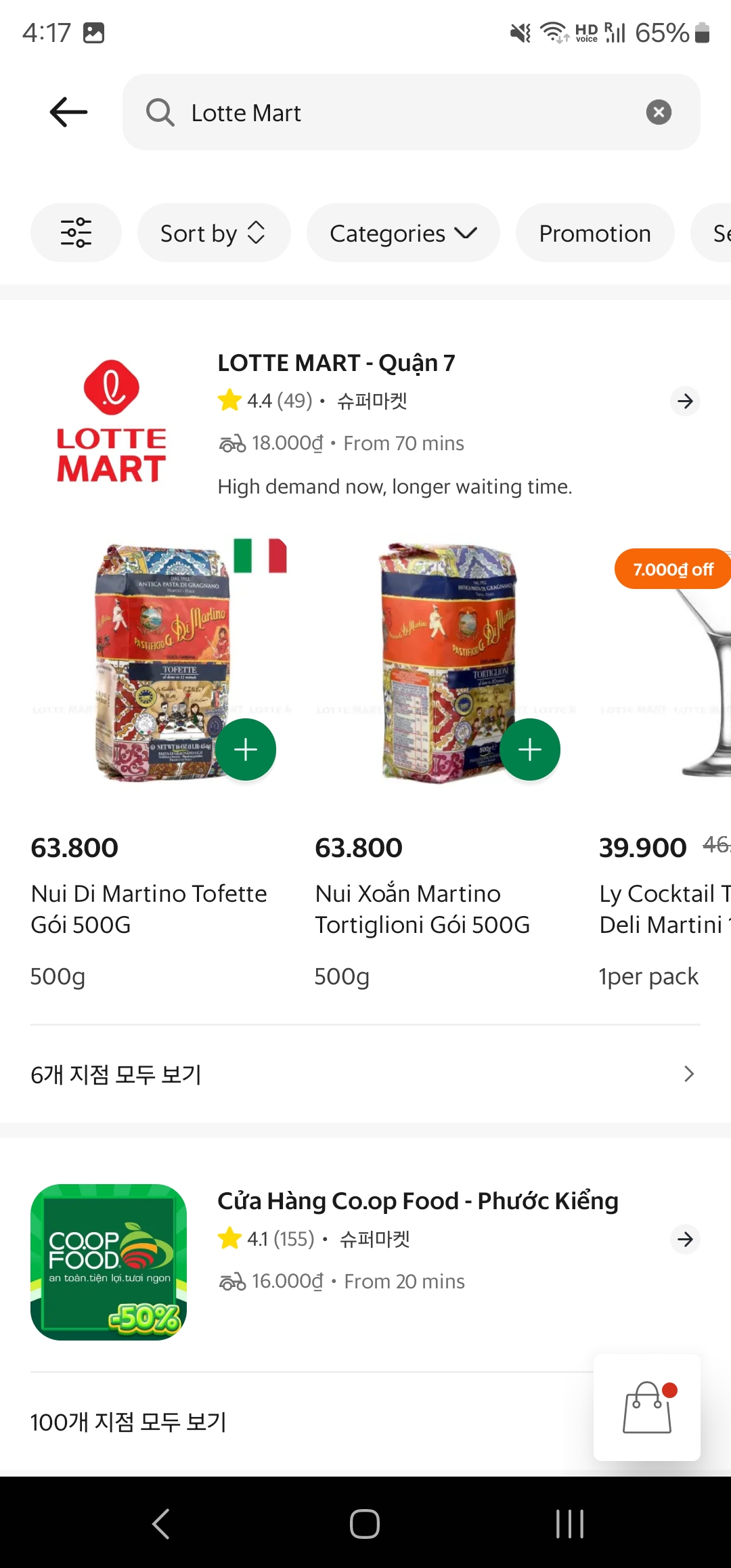This screenshot has height=1568, width=731.
Task: Open LOTTE MART Quận 7 store arrow
Action: [685, 401]
